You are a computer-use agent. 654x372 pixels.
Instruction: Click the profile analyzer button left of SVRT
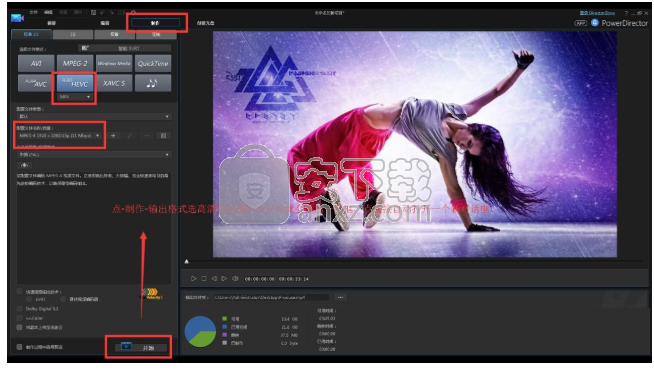tap(86, 48)
